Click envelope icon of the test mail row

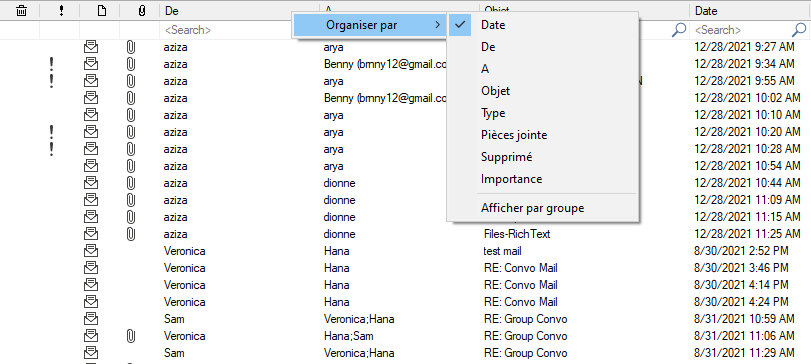click(91, 251)
